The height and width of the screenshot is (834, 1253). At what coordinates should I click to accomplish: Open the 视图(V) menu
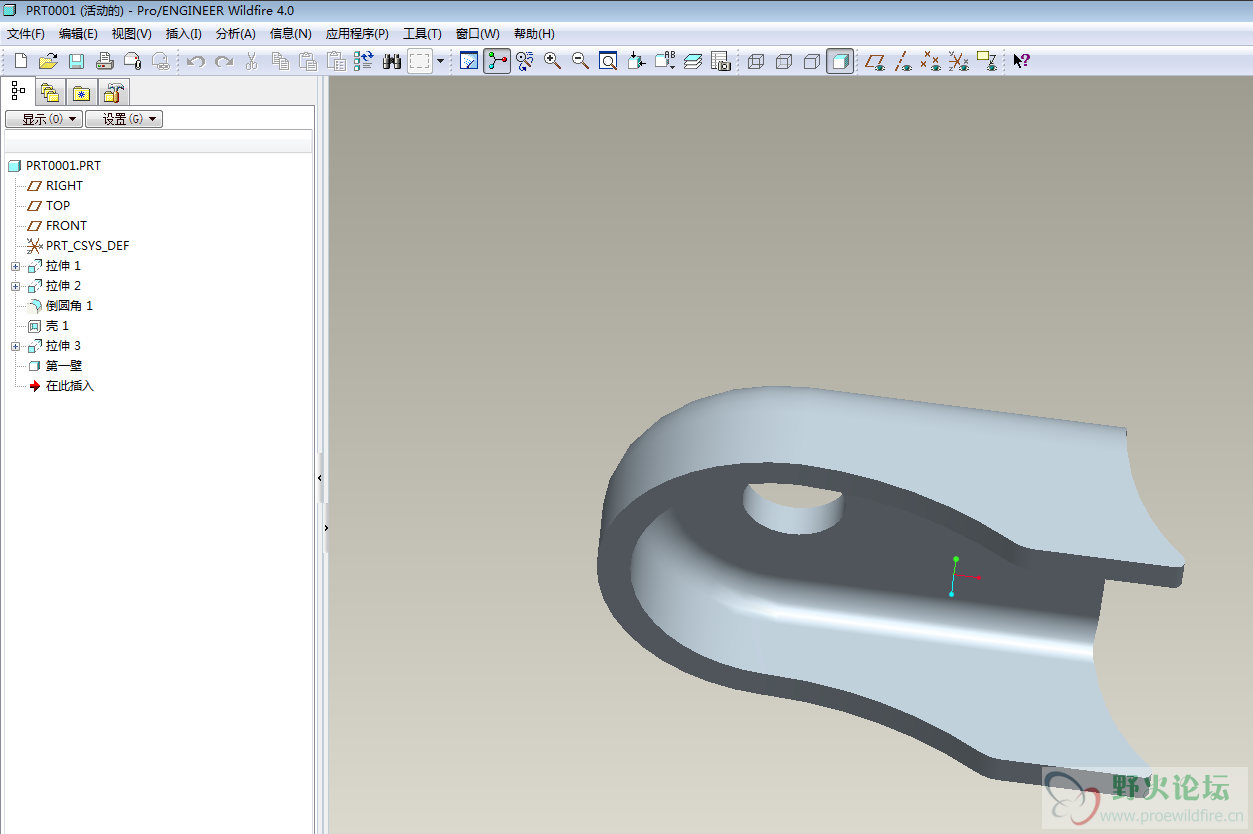[x=131, y=34]
